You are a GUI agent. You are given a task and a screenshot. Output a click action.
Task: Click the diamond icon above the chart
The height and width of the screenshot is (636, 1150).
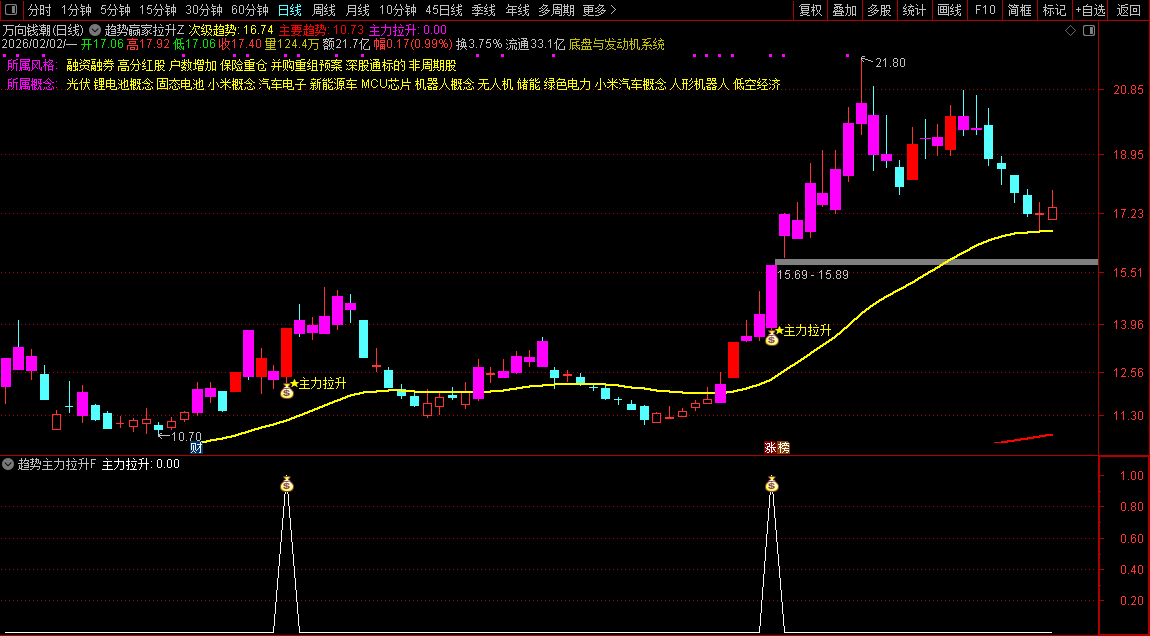coord(1070,31)
